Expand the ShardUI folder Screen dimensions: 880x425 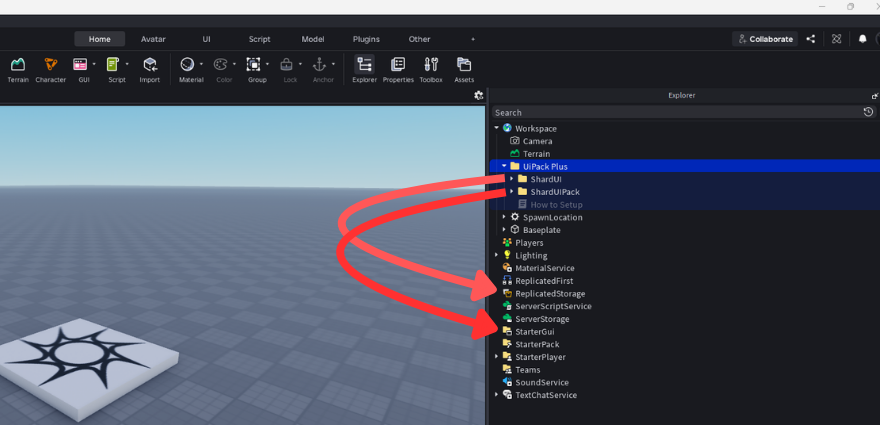pyautogui.click(x=511, y=179)
